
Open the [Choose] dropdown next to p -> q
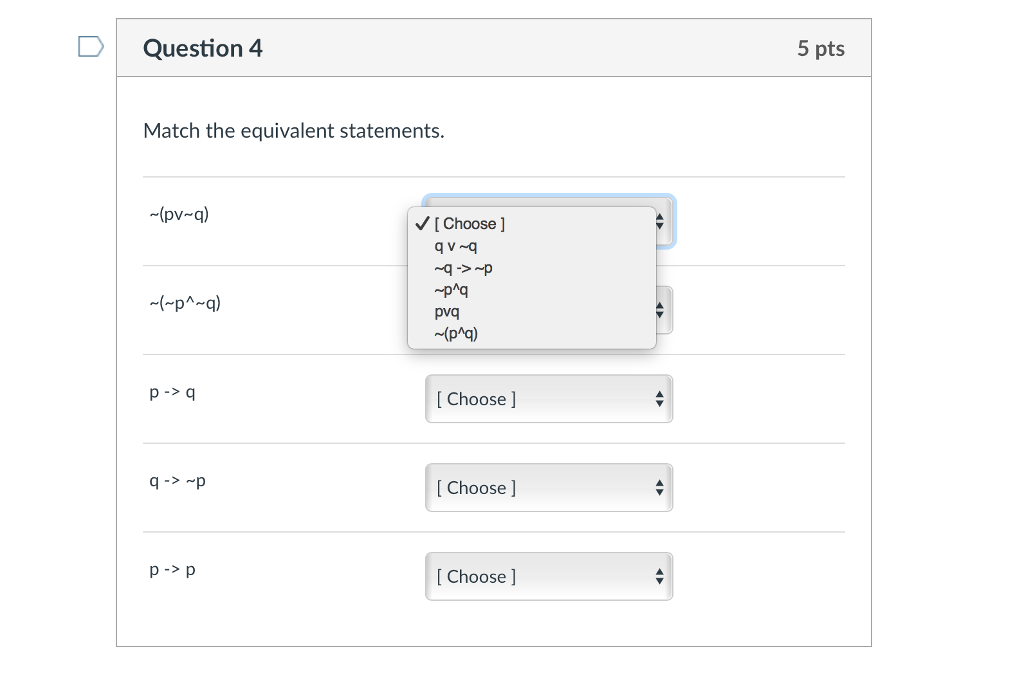pos(549,398)
